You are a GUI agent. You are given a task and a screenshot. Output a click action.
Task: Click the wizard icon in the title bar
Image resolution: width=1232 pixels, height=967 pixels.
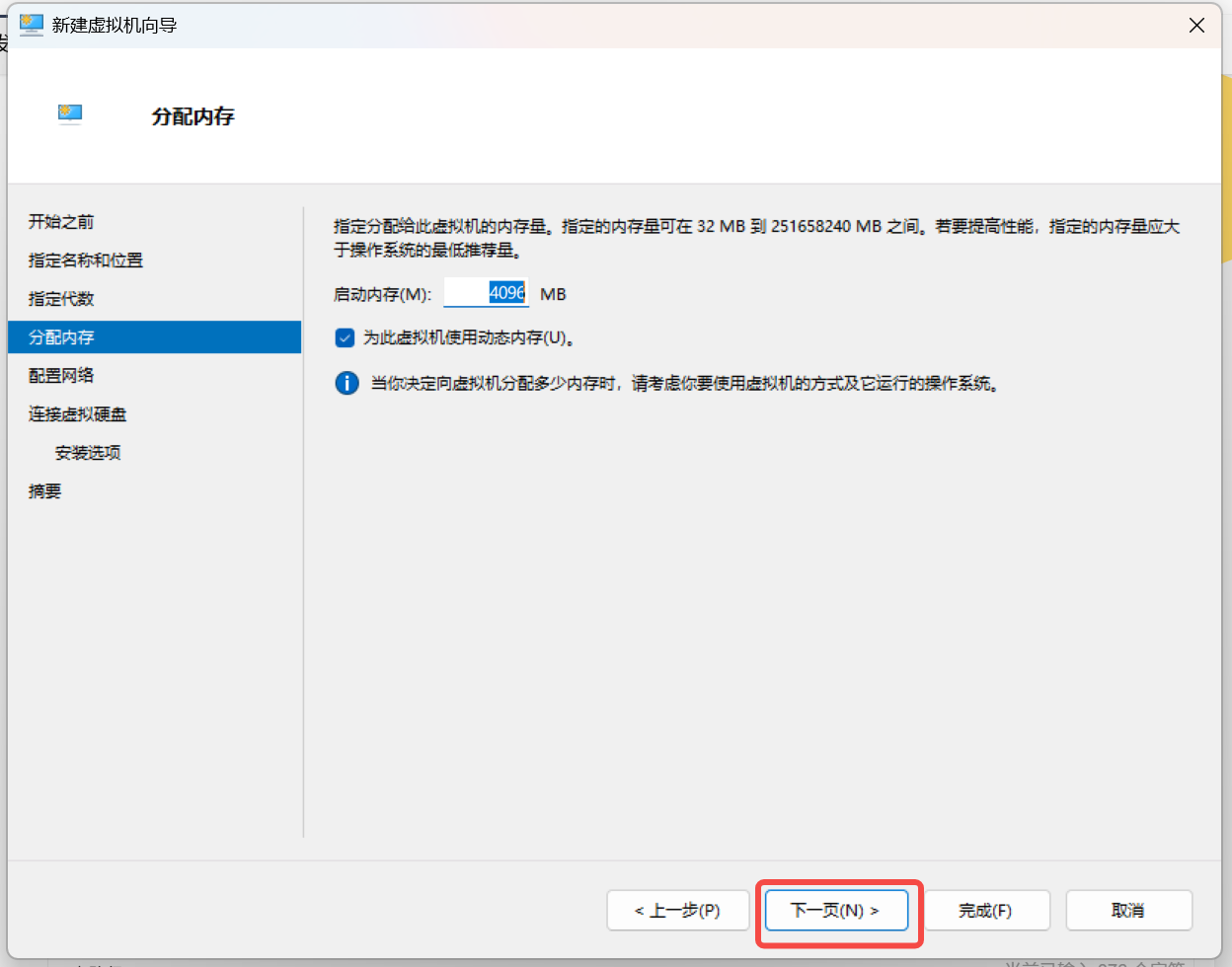point(32,25)
